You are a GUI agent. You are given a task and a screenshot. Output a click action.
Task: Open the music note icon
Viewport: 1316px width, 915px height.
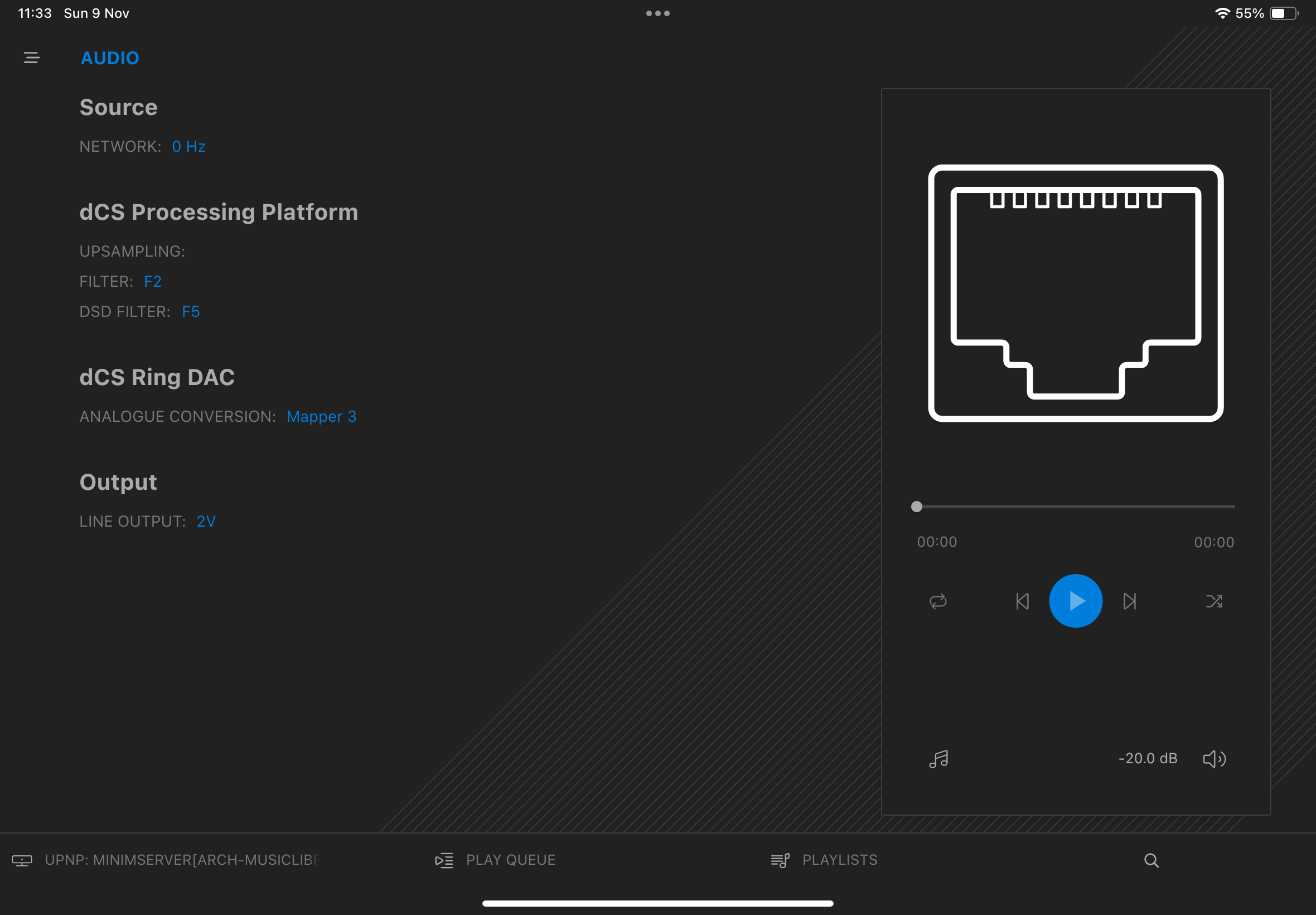coord(938,759)
